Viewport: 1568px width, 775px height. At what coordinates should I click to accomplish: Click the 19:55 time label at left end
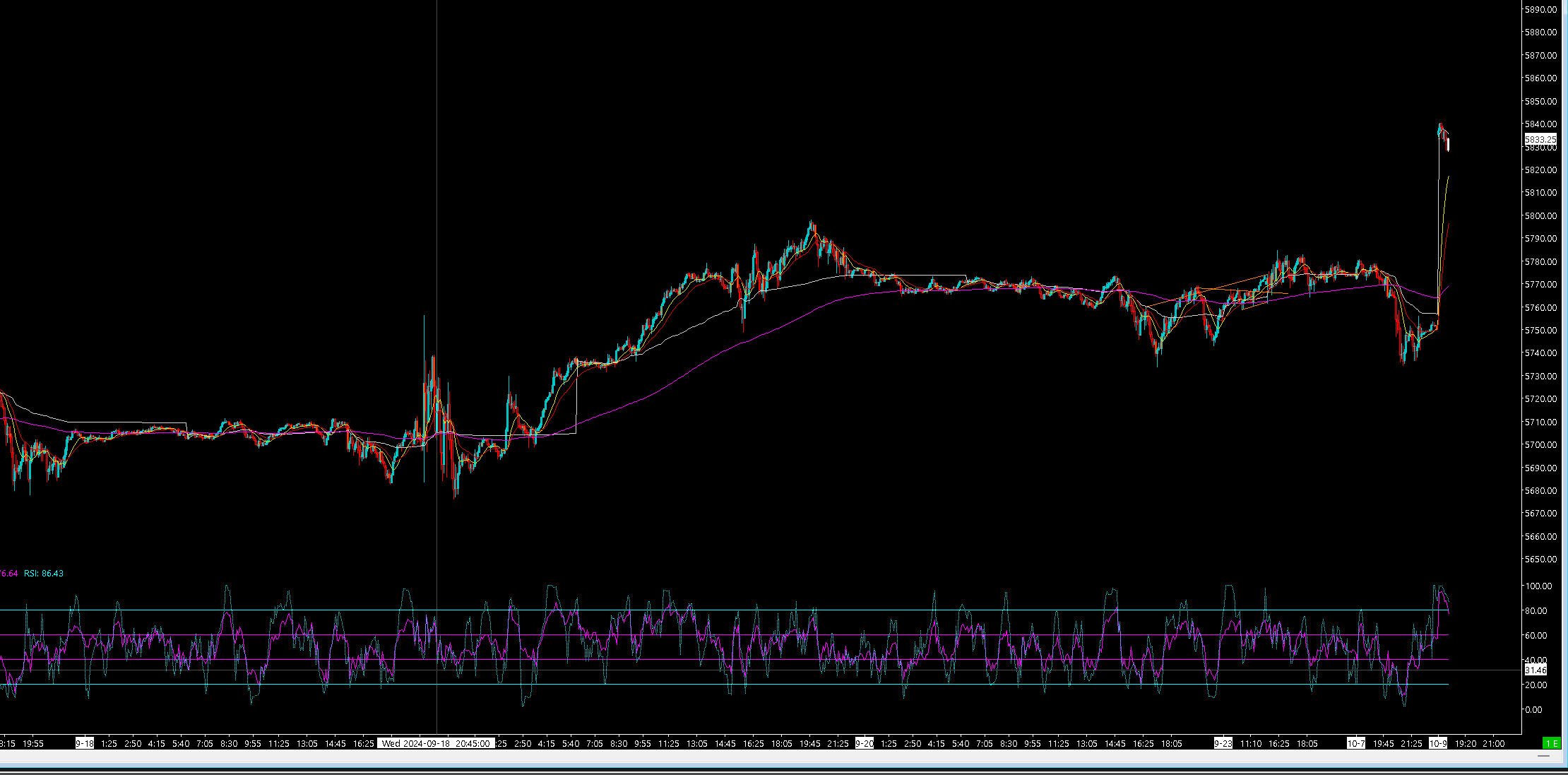[33, 743]
